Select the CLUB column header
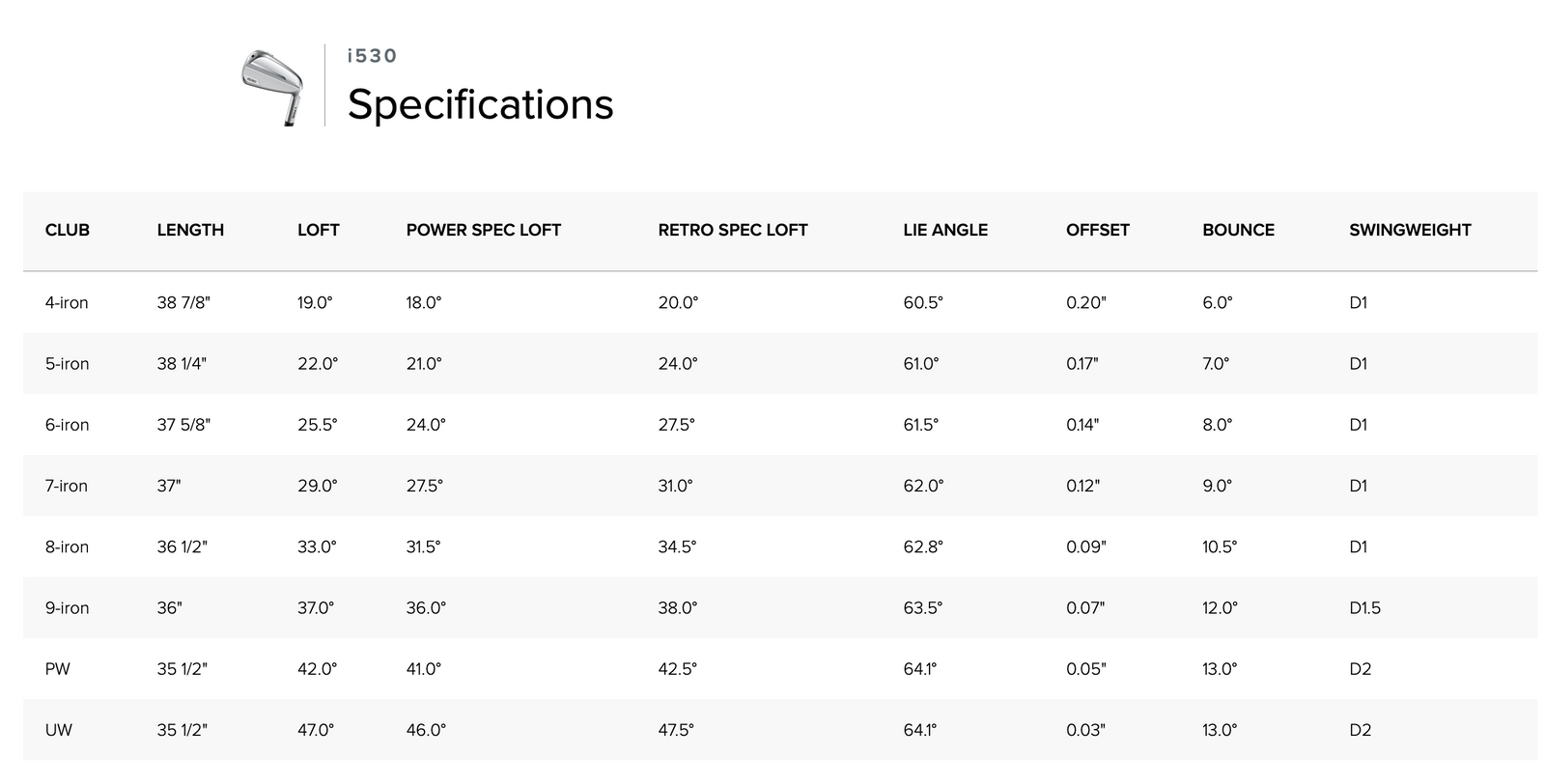1545x784 pixels. pyautogui.click(x=68, y=230)
